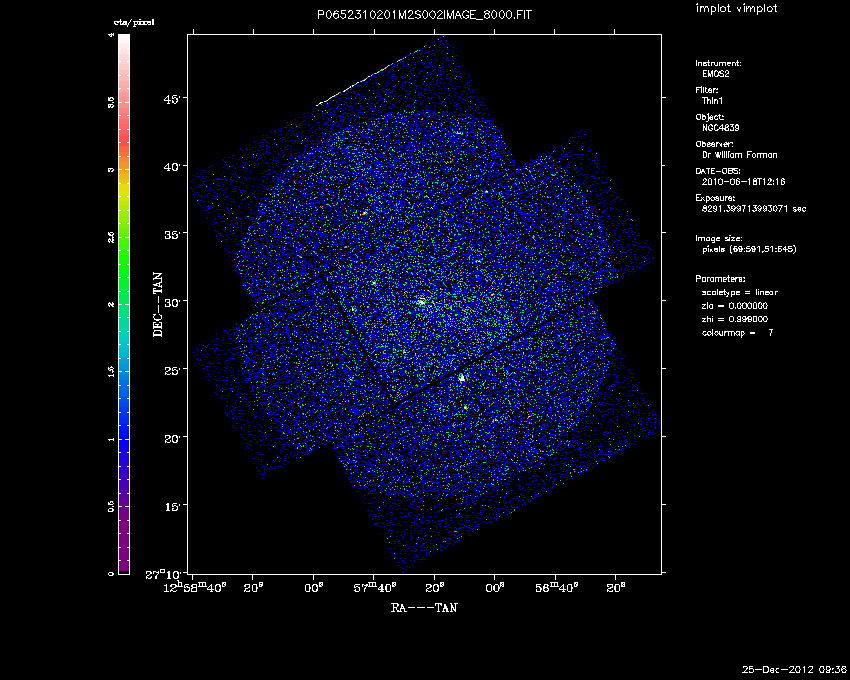This screenshot has width=850, height=680.
Task: Click the bright central source near DEC 30'
Action: (x=421, y=301)
